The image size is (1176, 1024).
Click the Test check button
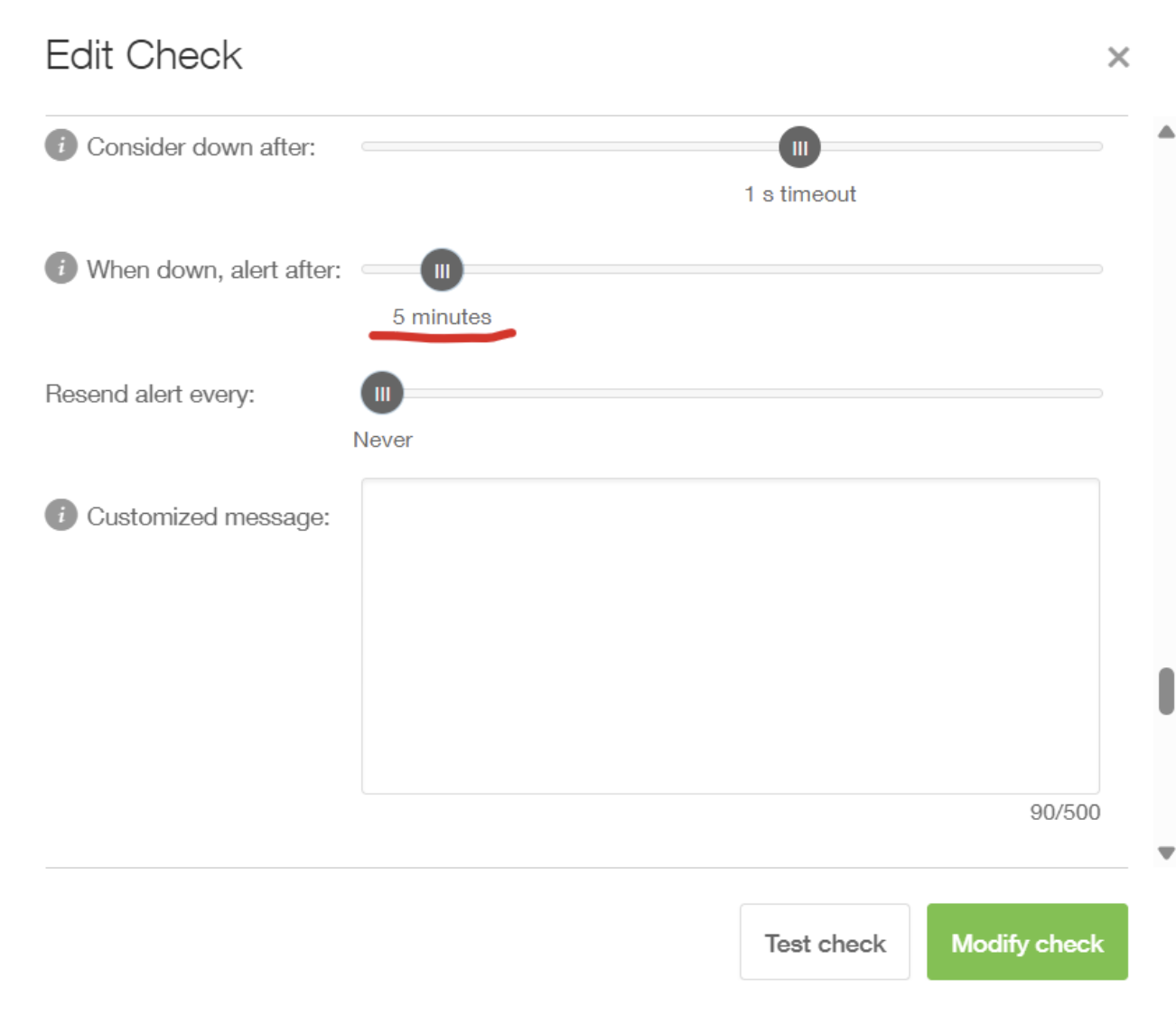[x=825, y=942]
